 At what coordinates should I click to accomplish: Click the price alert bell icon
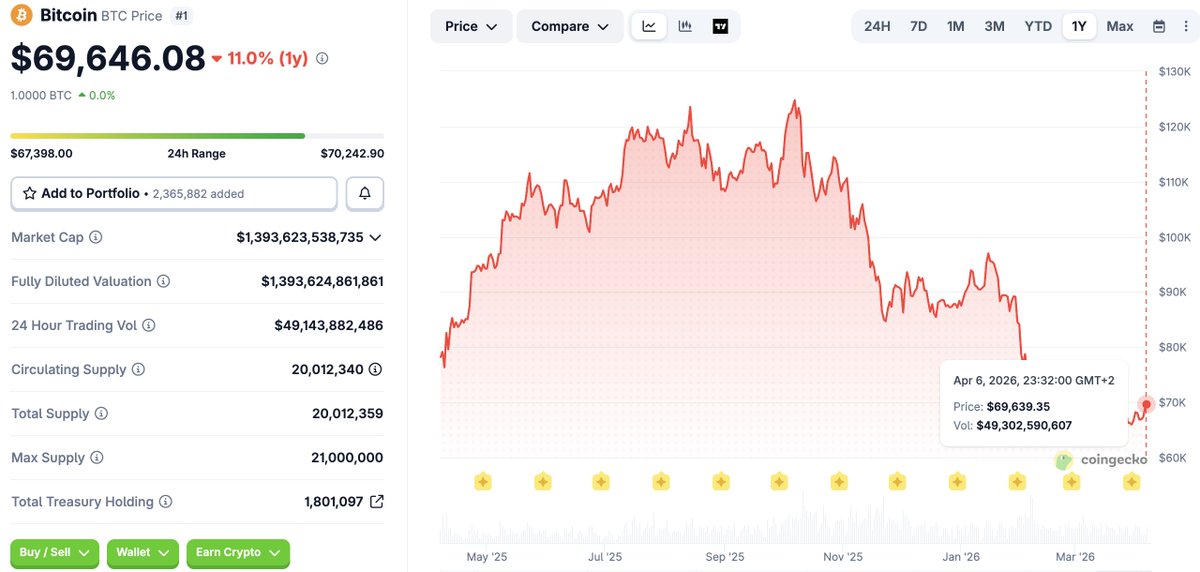coord(365,194)
